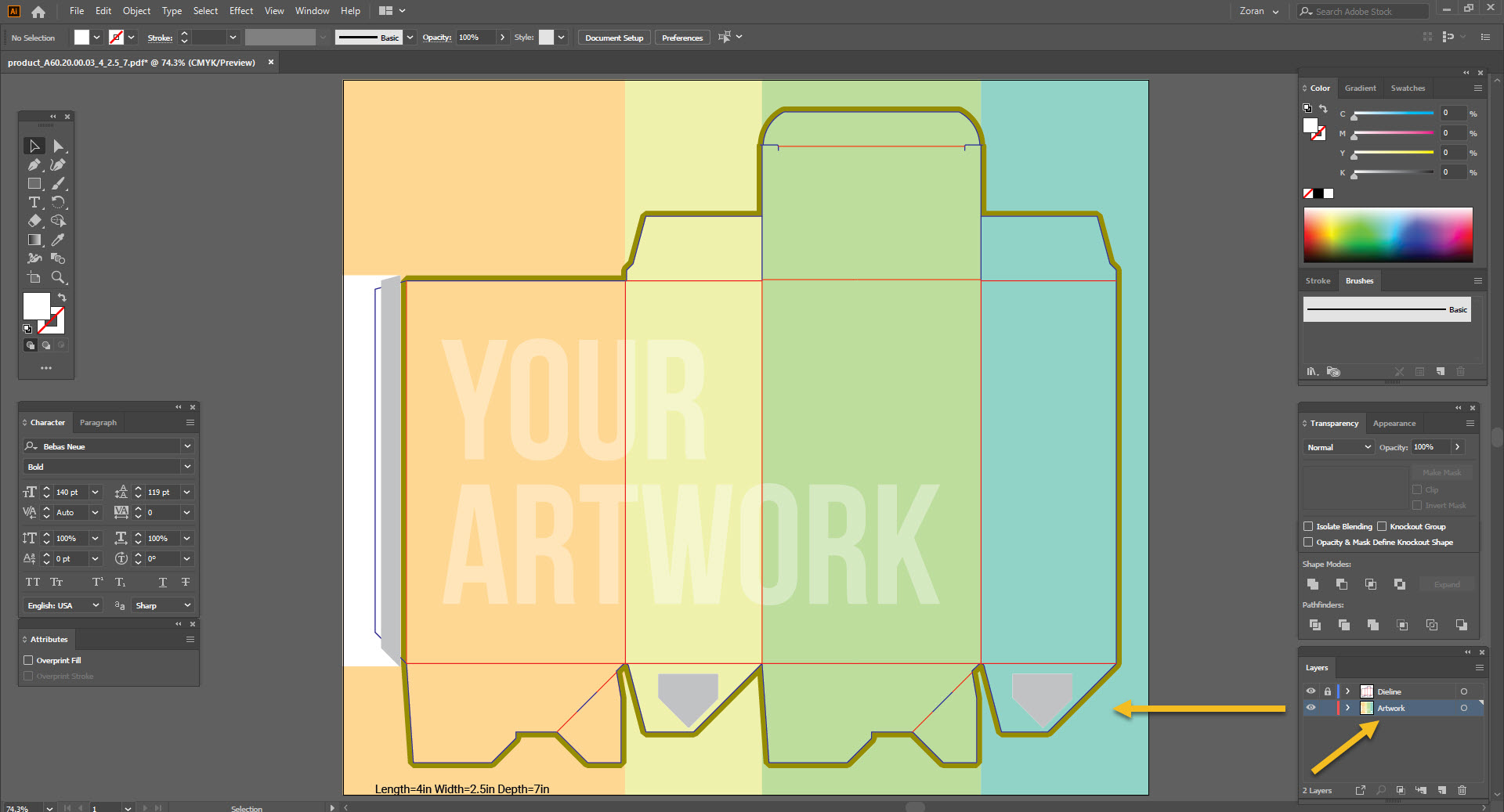
Task: Select the Pen tool
Action: tap(34, 165)
